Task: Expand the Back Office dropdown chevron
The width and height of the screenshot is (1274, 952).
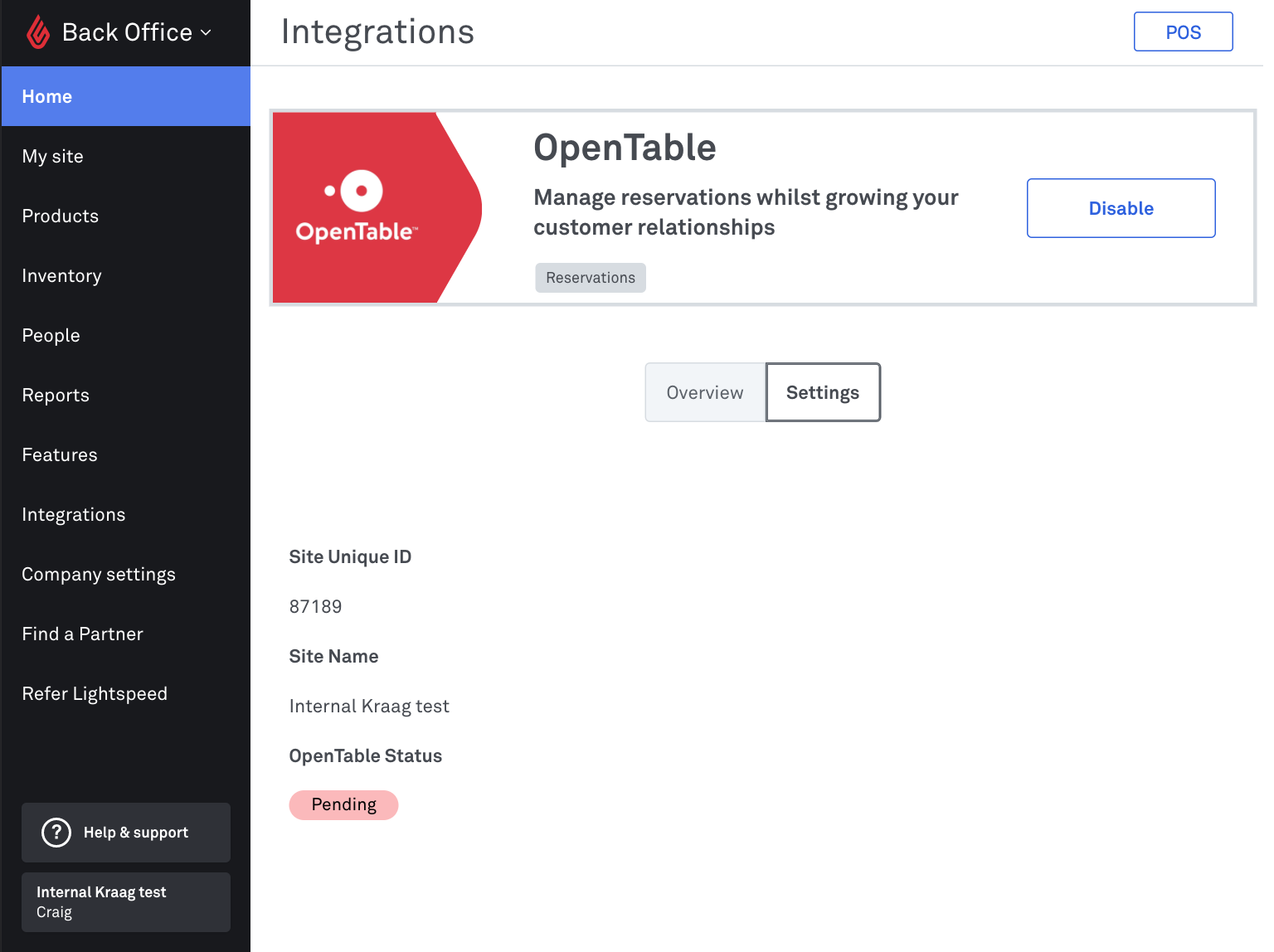Action: (x=207, y=33)
